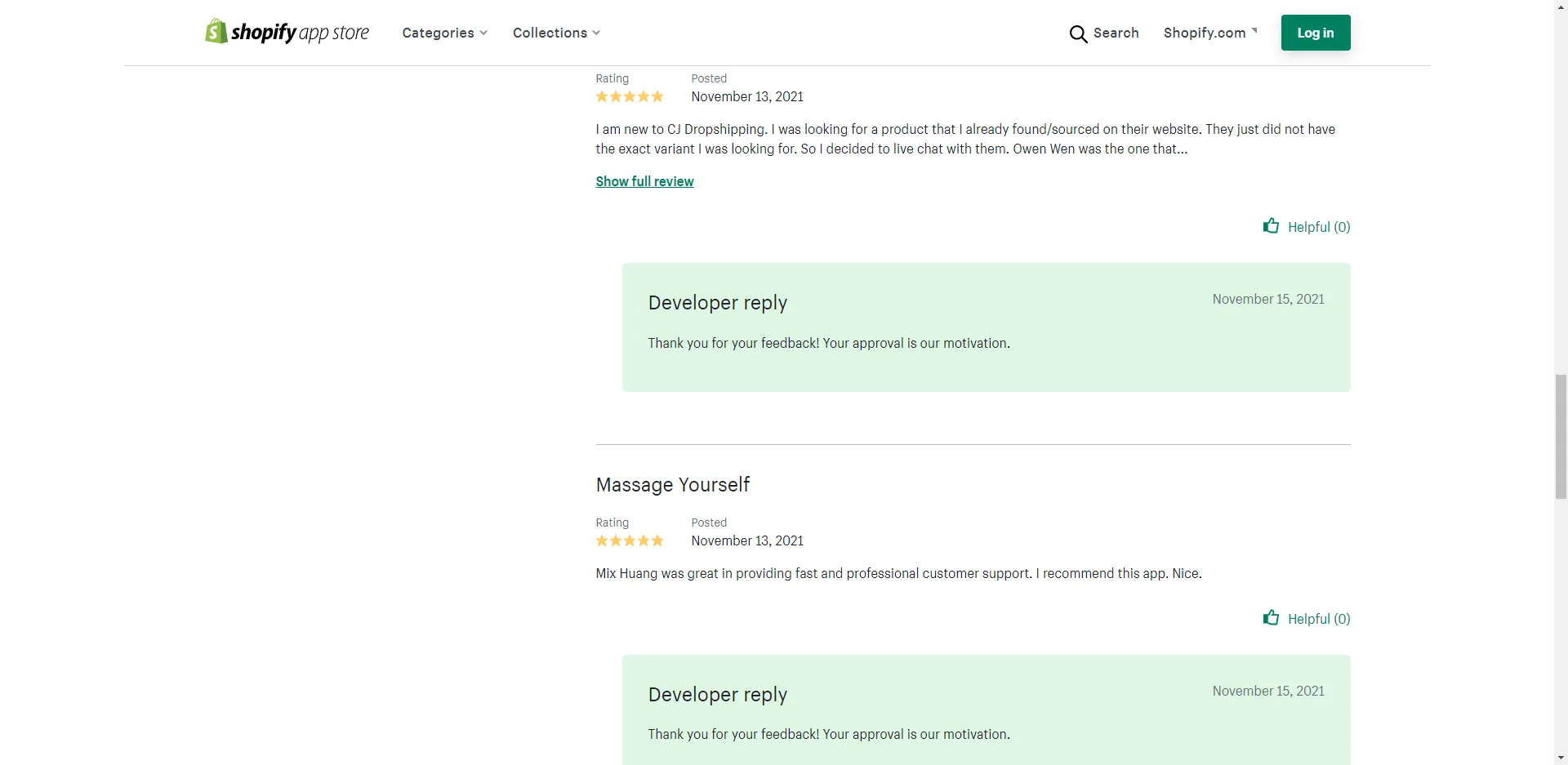Click the review text mentioning Owen Wen
This screenshot has height=765, width=1568.
pyautogui.click(x=964, y=139)
